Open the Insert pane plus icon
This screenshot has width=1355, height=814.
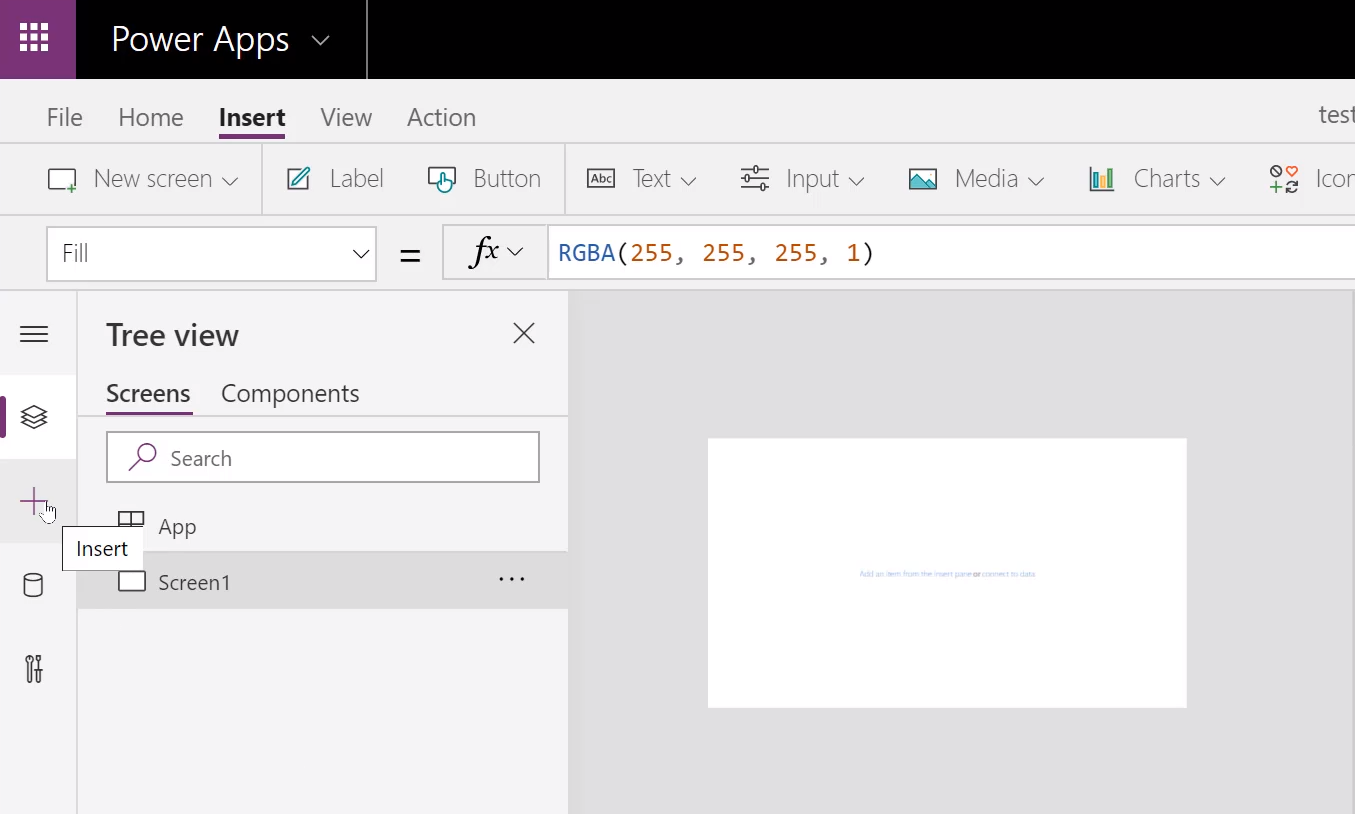[34, 501]
